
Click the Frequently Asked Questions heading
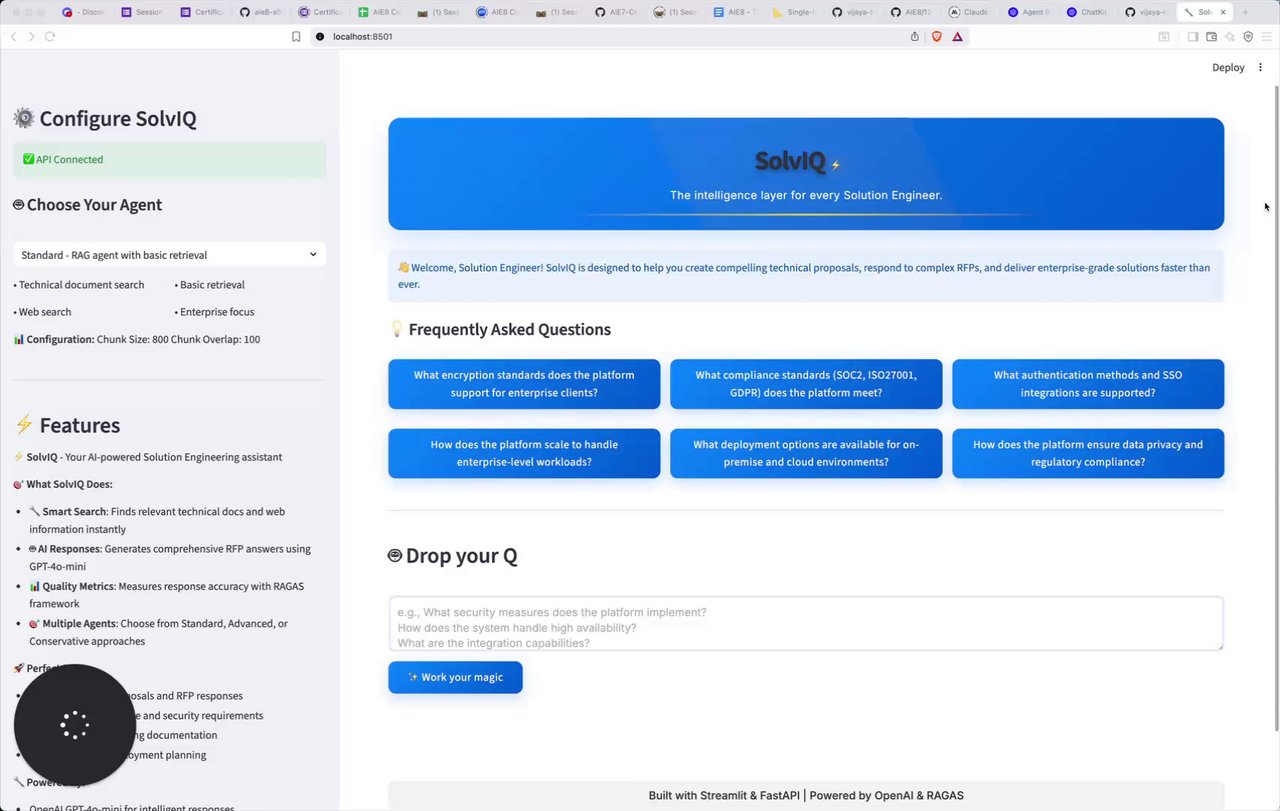point(500,329)
